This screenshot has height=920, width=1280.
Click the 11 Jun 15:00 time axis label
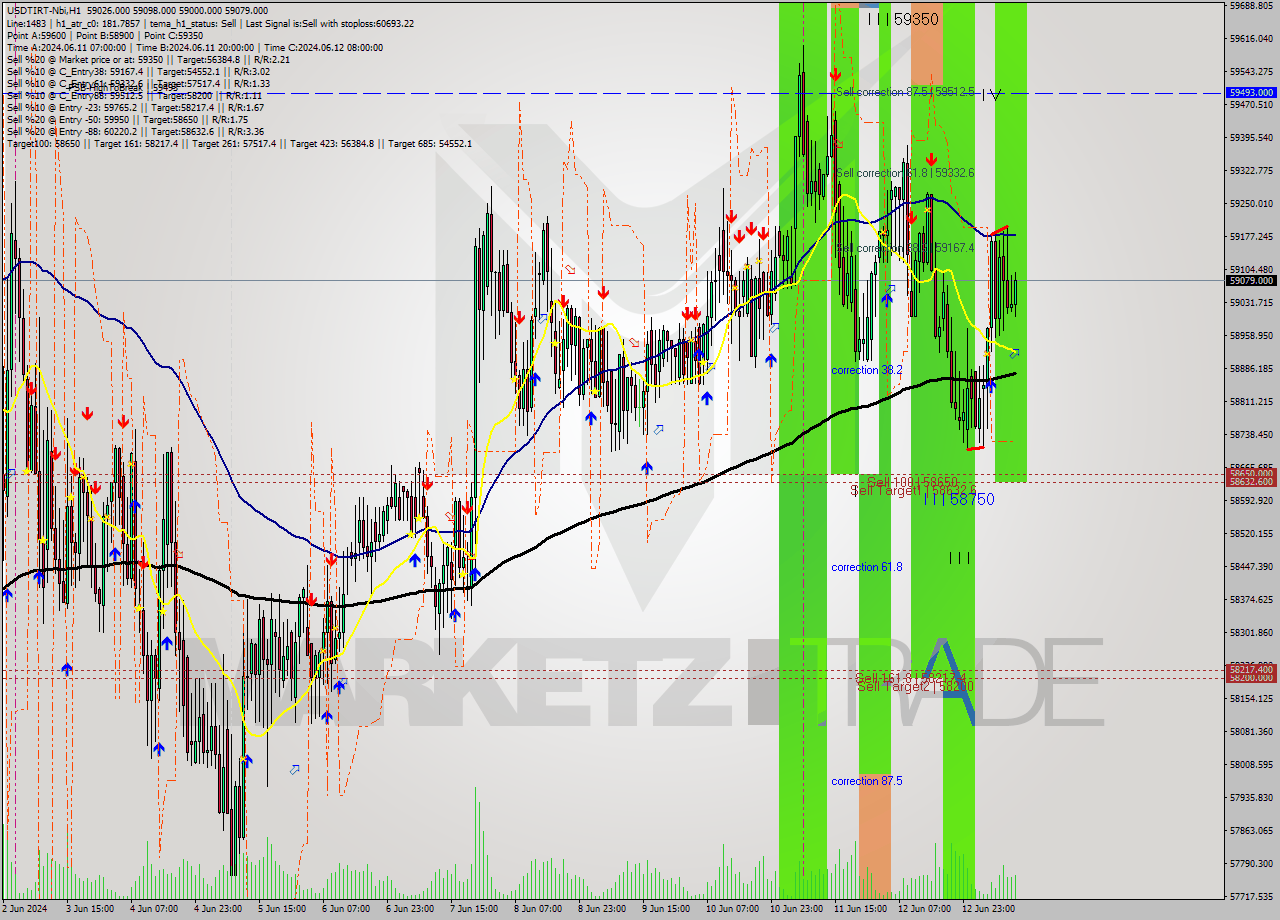click(859, 909)
